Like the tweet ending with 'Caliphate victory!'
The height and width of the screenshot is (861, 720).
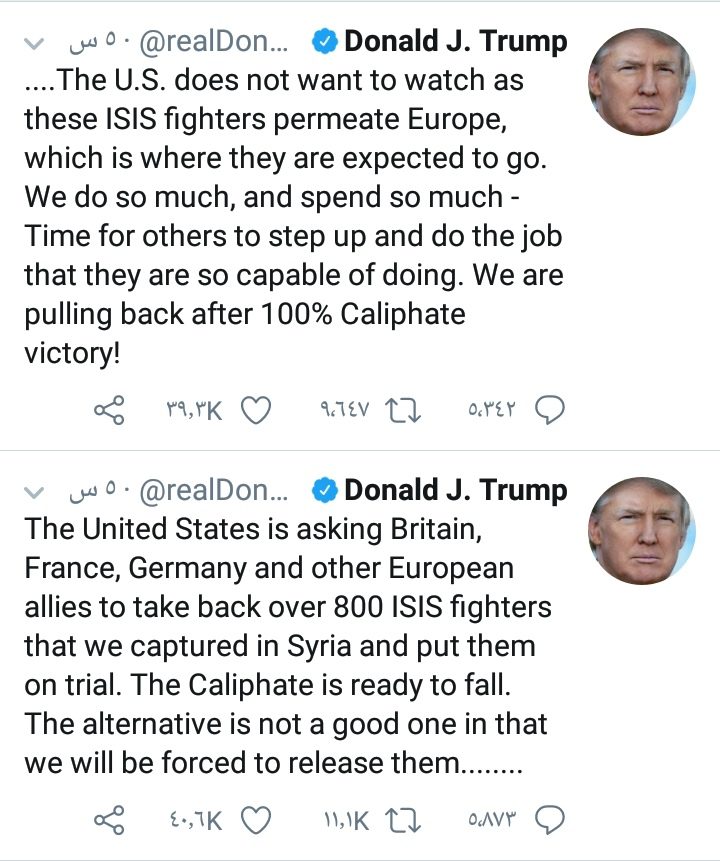click(258, 411)
